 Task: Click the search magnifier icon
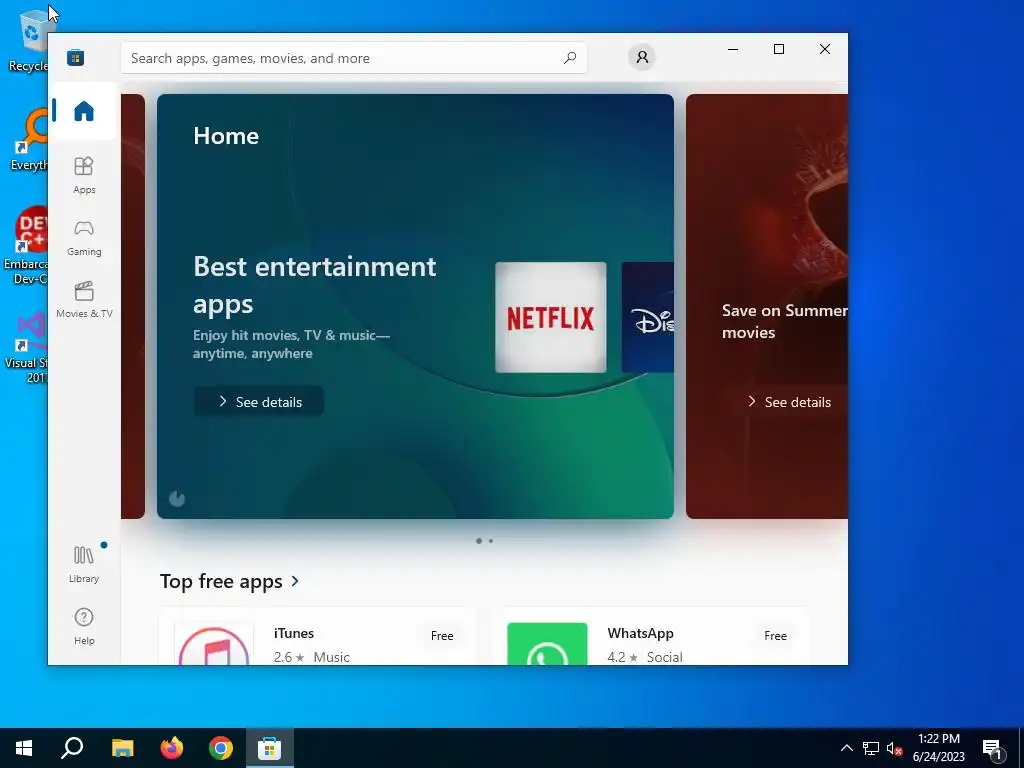click(x=569, y=57)
